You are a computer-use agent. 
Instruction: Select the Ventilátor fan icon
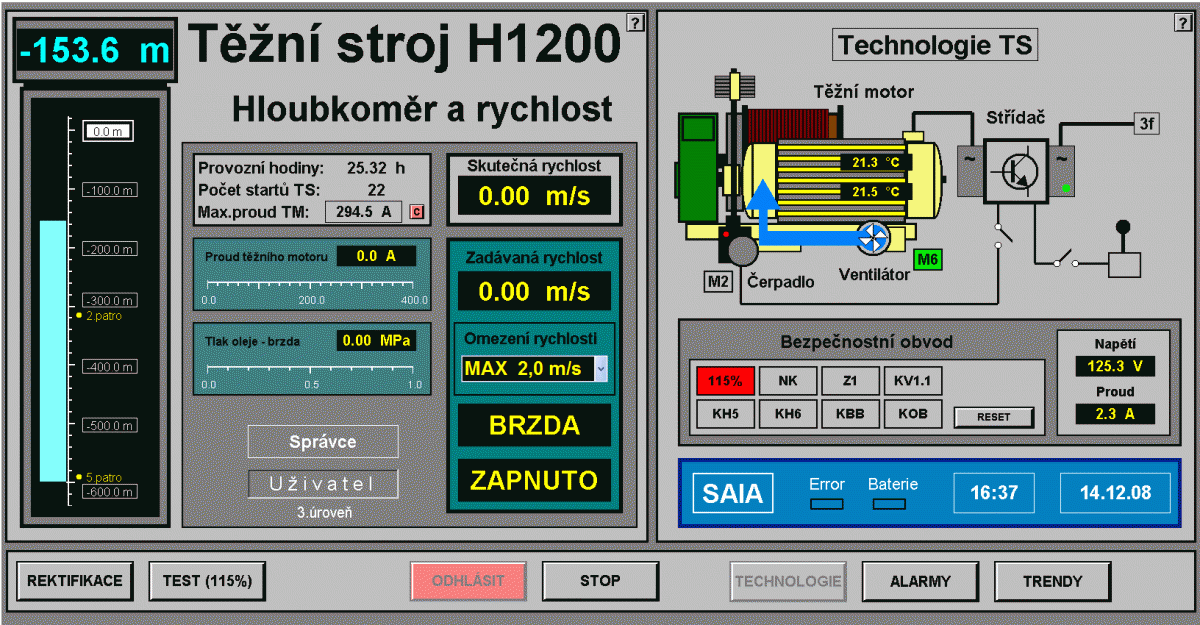pyautogui.click(x=874, y=239)
